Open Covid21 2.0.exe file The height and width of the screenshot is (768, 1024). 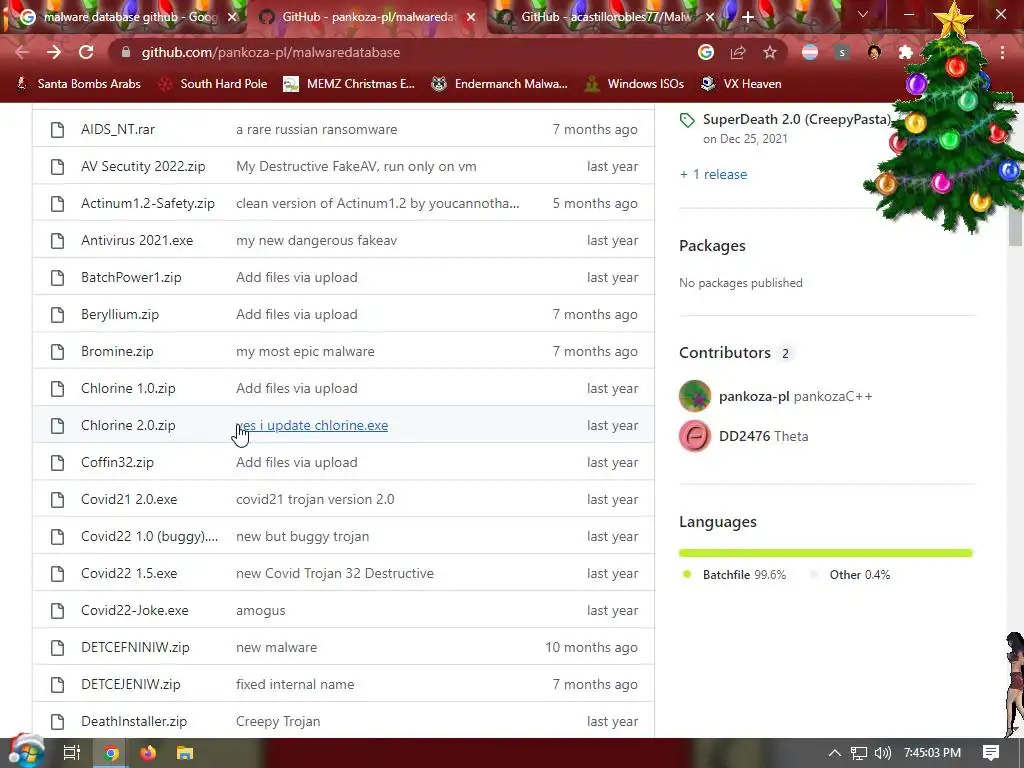click(x=129, y=500)
